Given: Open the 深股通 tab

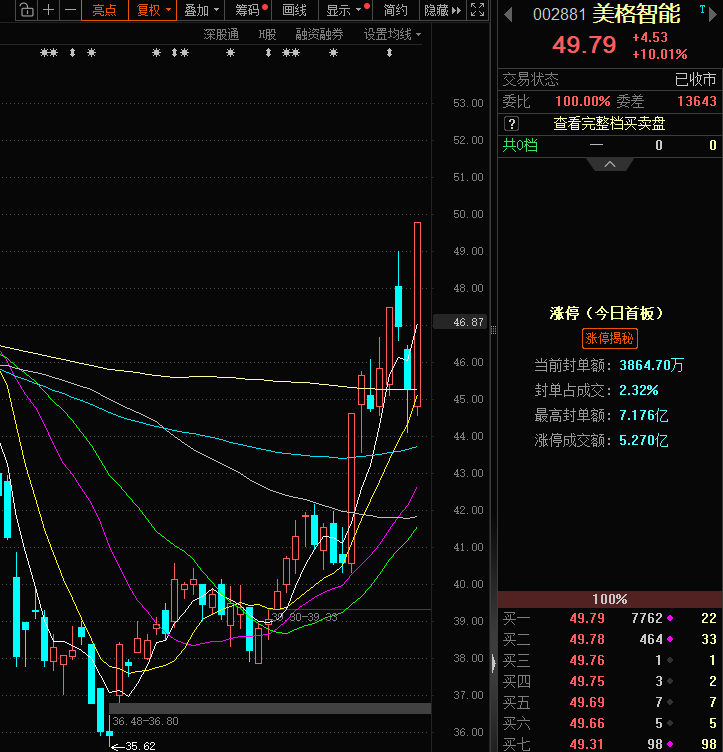Looking at the screenshot, I should click(x=221, y=35).
